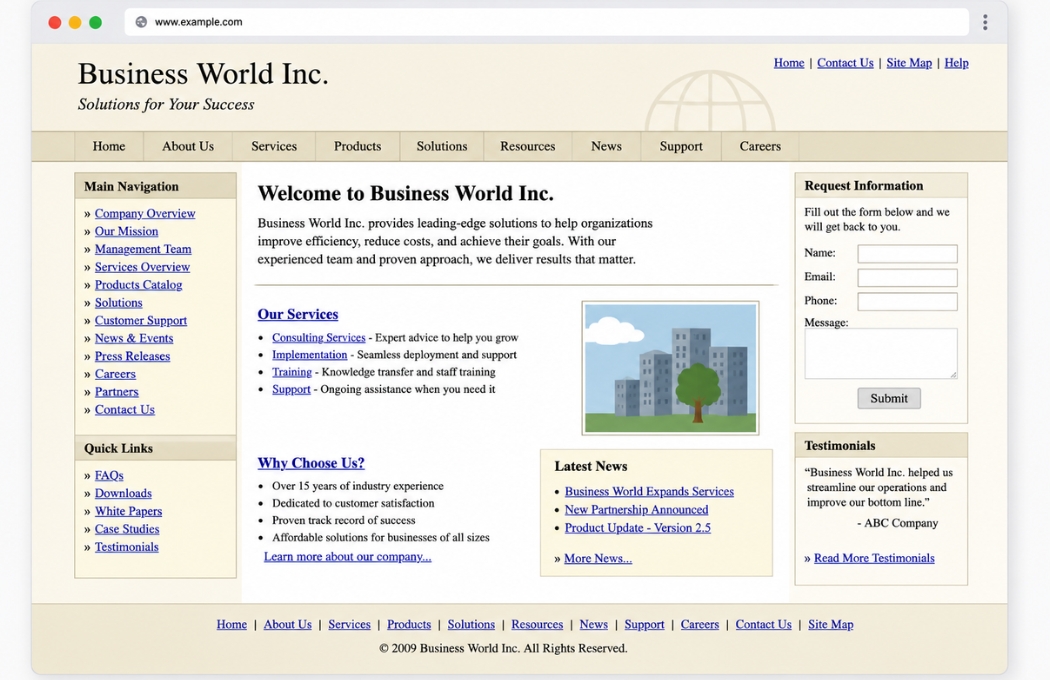Image resolution: width=1050 pixels, height=680 pixels.
Task: Open New Partnership Announced news link
Action: (636, 510)
